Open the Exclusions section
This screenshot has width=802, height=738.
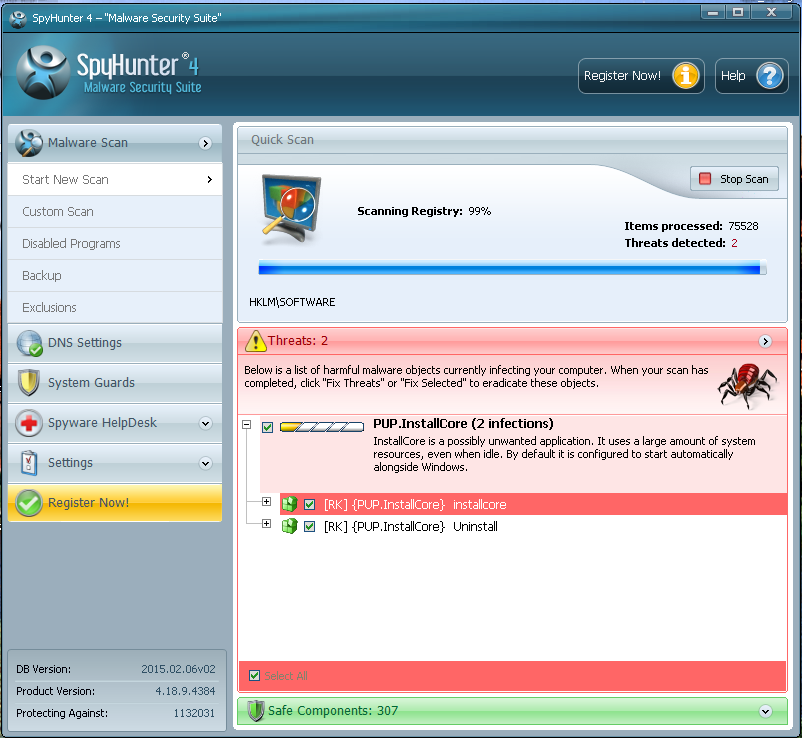[x=115, y=307]
